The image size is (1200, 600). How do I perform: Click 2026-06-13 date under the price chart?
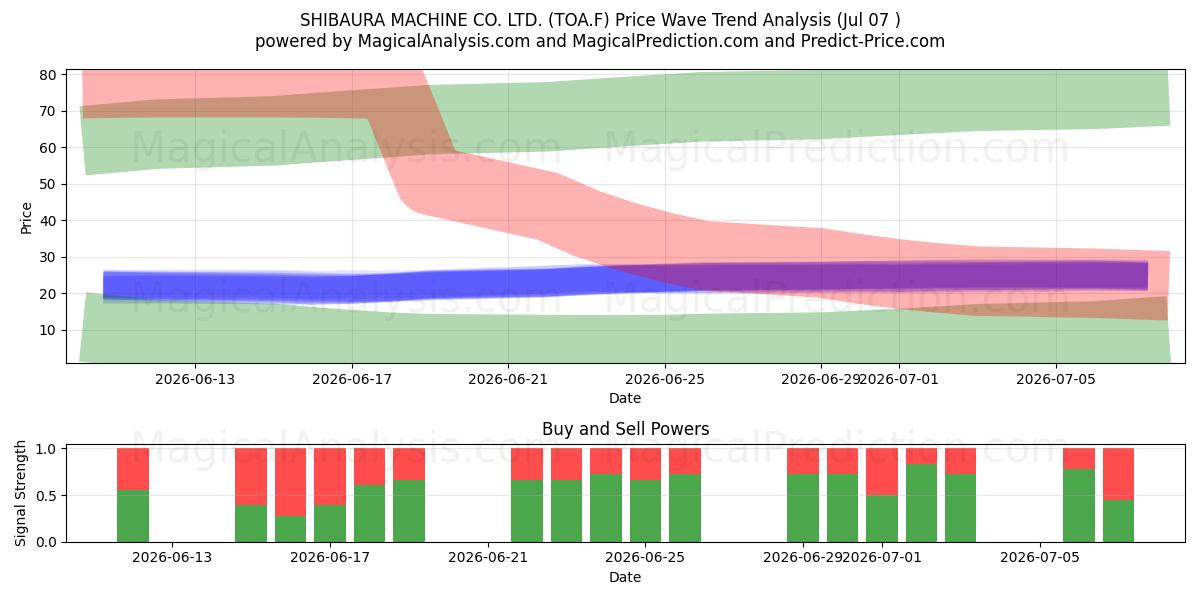tap(195, 379)
